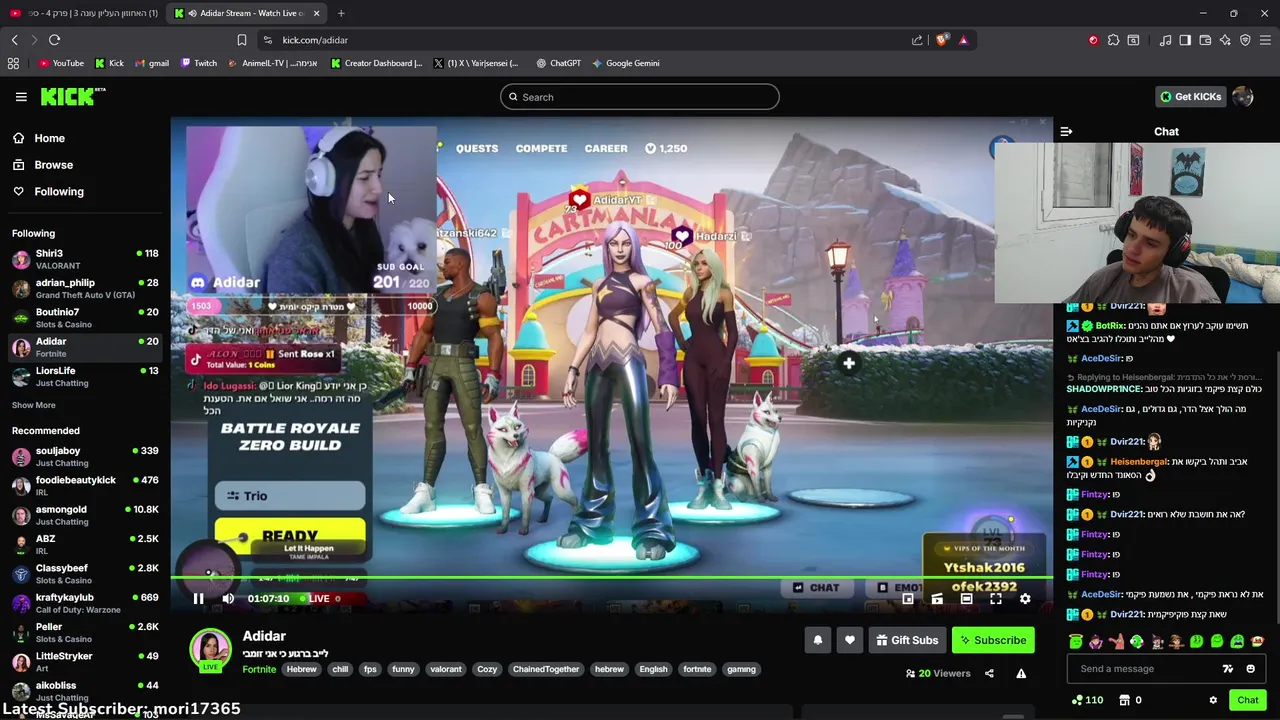The width and height of the screenshot is (1280, 720).
Task: Open a new browser tab
Action: [341, 13]
